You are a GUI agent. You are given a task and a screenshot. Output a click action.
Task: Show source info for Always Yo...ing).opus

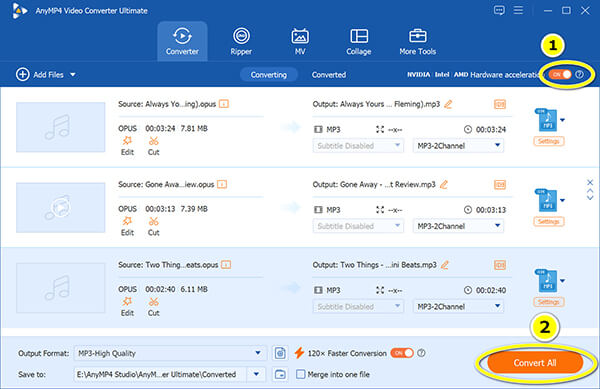point(224,104)
